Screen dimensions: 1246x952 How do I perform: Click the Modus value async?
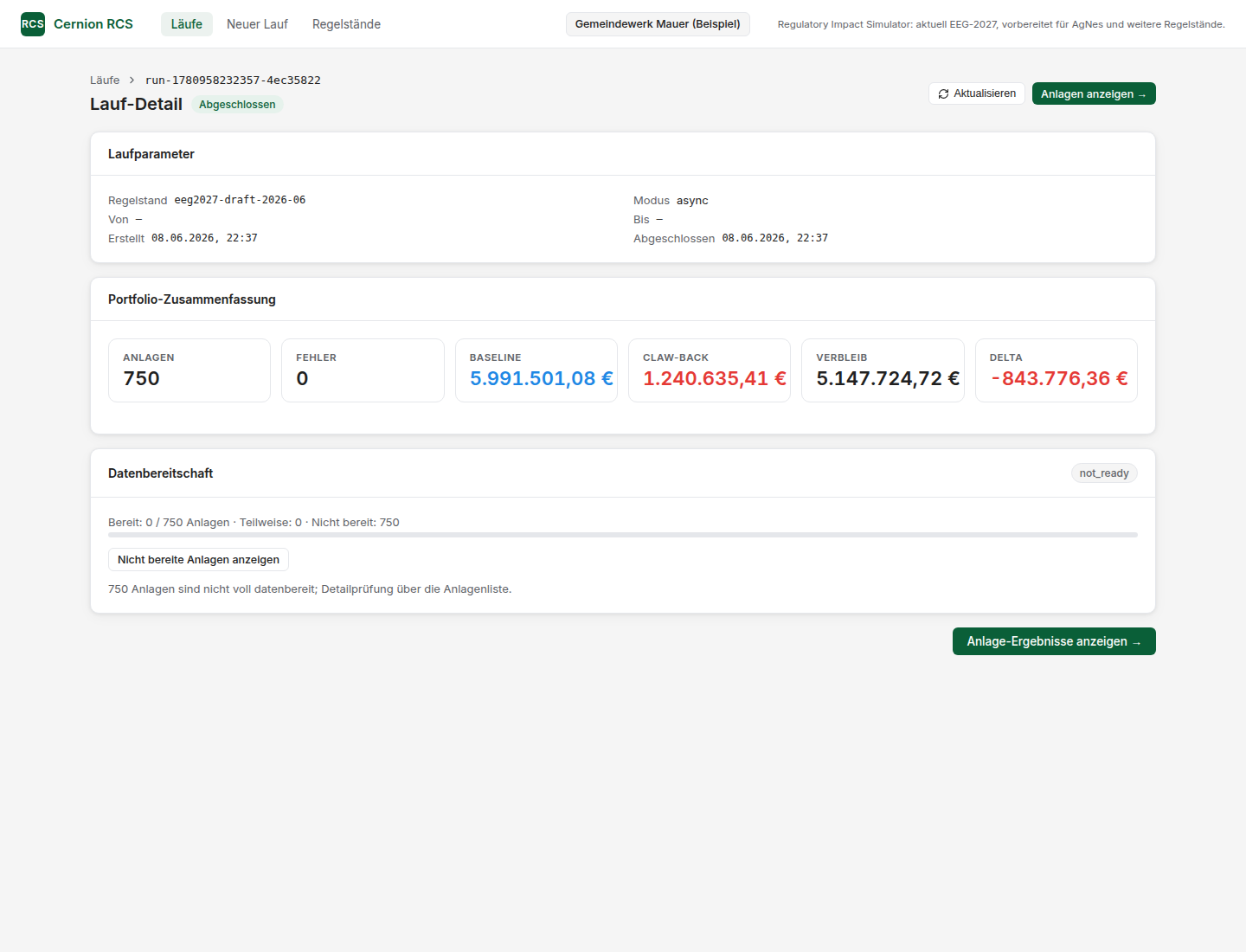(692, 201)
